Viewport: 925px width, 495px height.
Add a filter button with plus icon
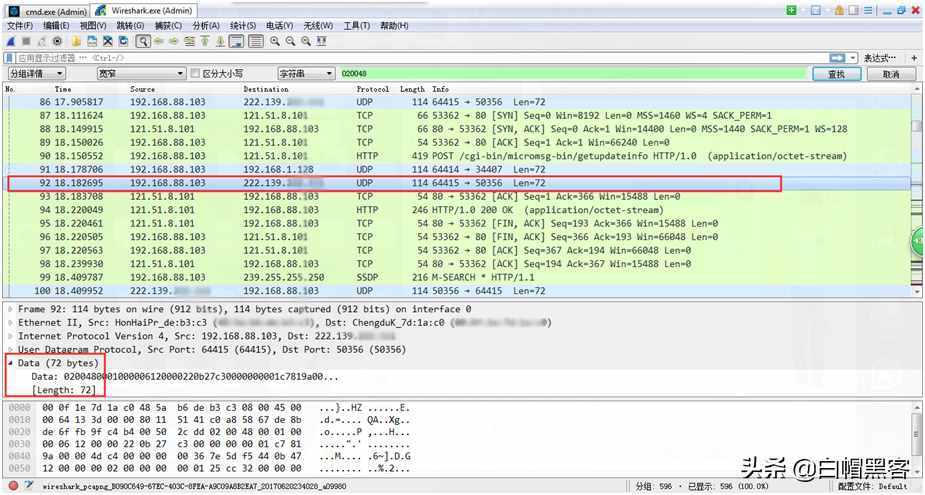(x=914, y=58)
